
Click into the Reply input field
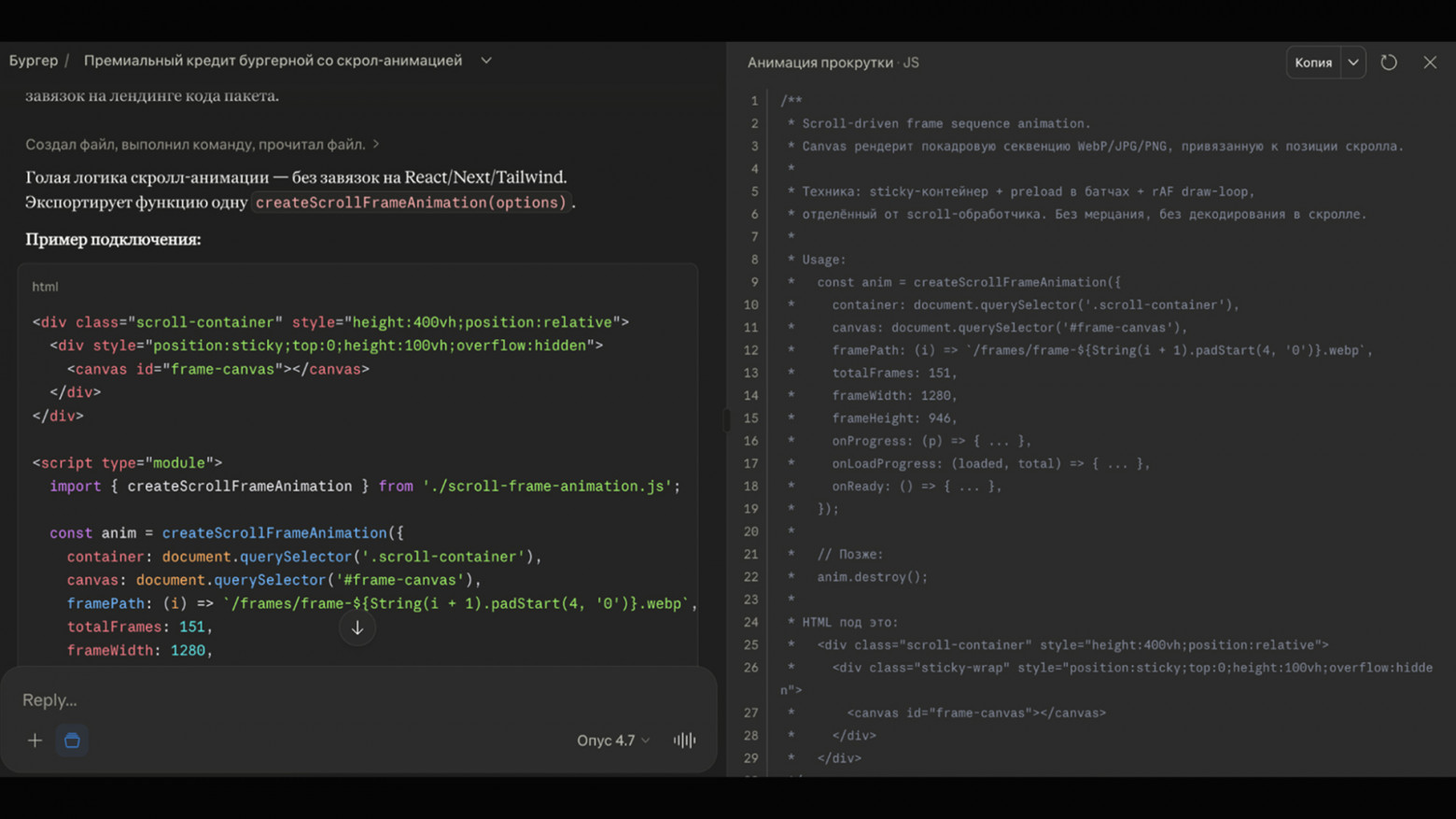click(x=355, y=699)
